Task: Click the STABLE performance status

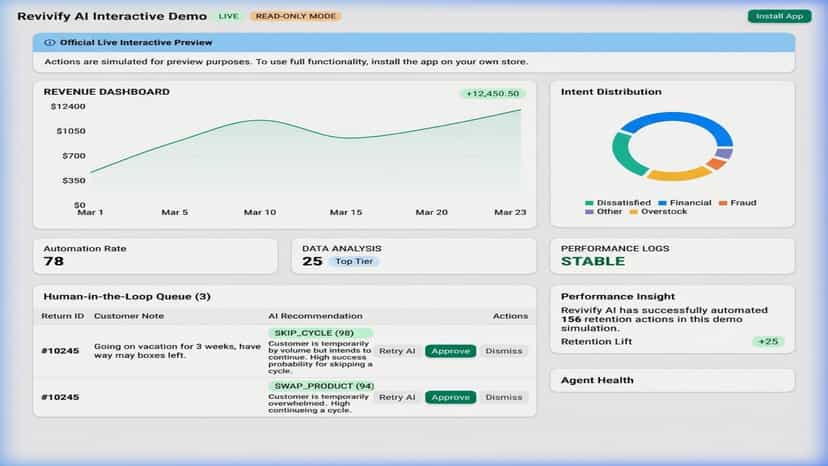Action: 592,262
